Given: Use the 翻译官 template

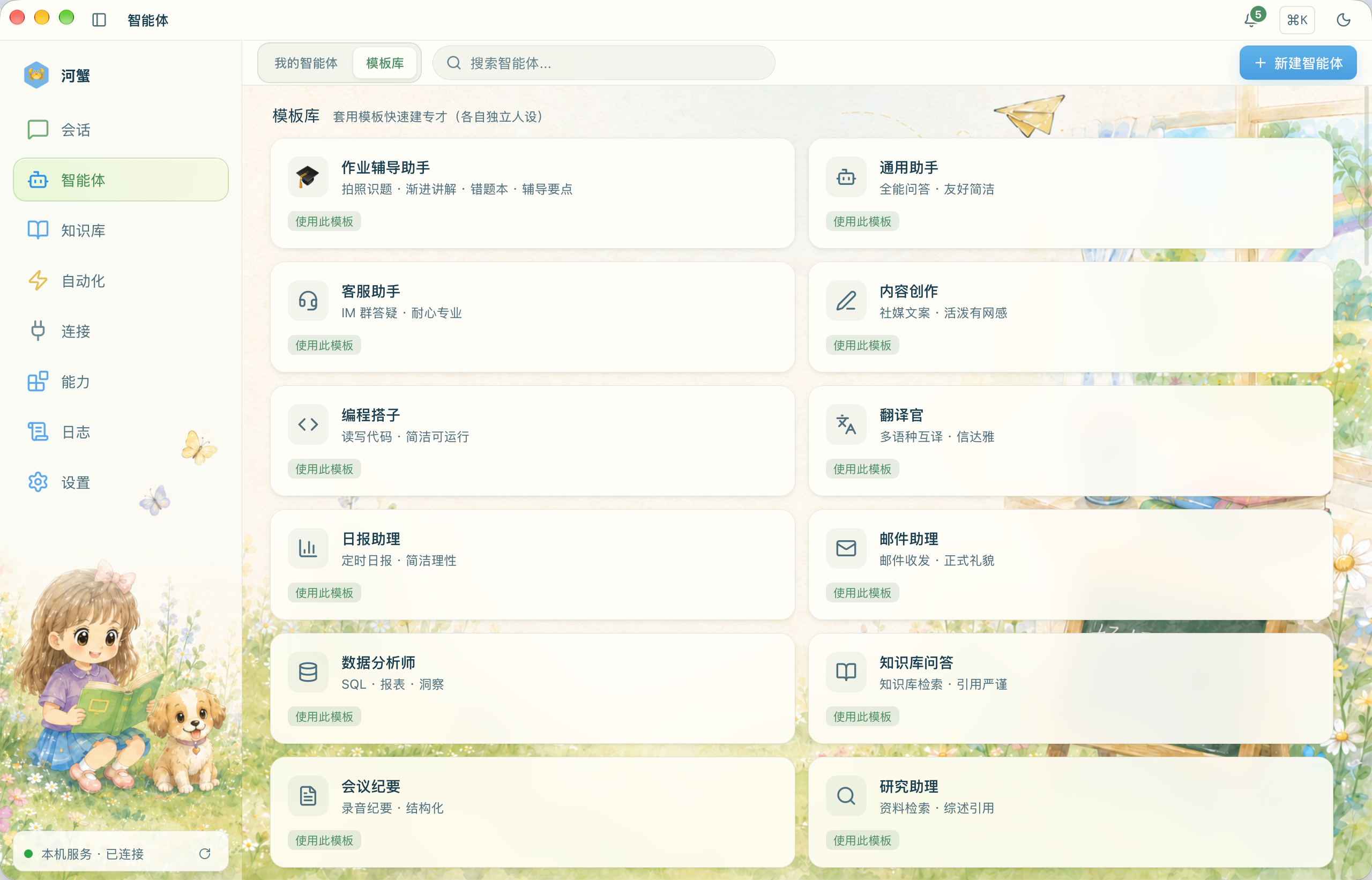Looking at the screenshot, I should coord(862,468).
